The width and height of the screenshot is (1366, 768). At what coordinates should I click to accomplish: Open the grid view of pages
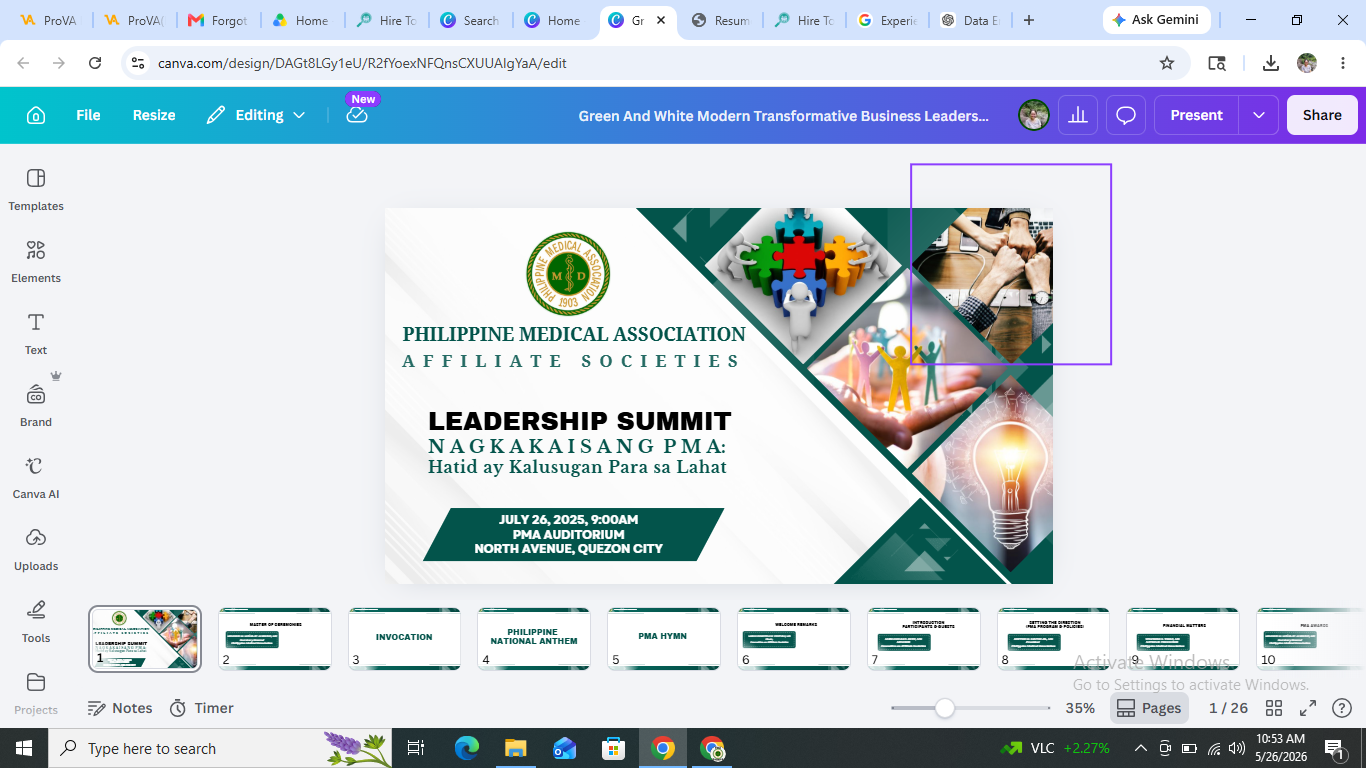[1274, 708]
